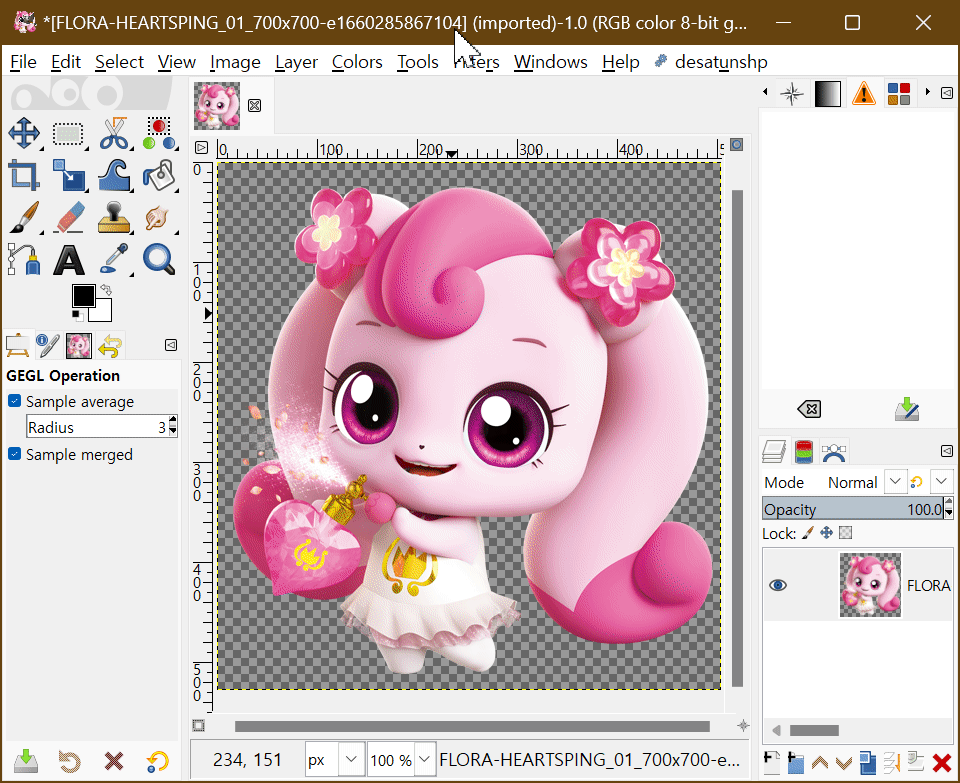
Task: Open the layers dock tab menu
Action: point(947,451)
